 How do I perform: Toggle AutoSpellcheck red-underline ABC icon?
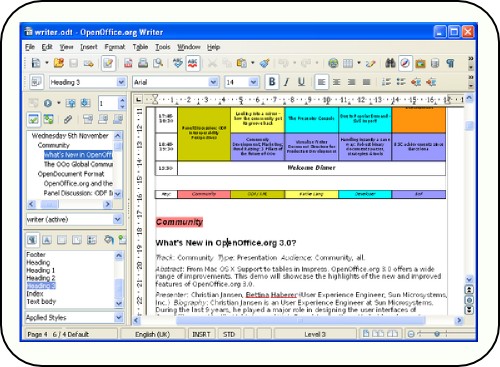(x=193, y=63)
